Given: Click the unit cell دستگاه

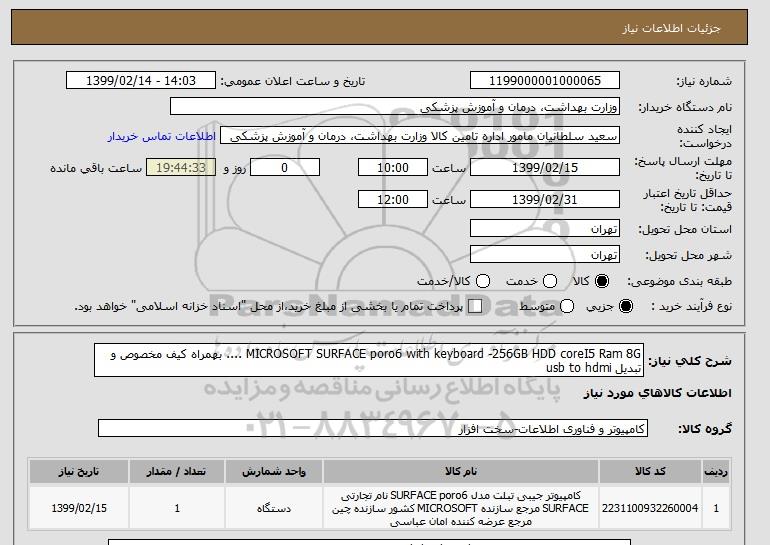Looking at the screenshot, I should tap(274, 508).
